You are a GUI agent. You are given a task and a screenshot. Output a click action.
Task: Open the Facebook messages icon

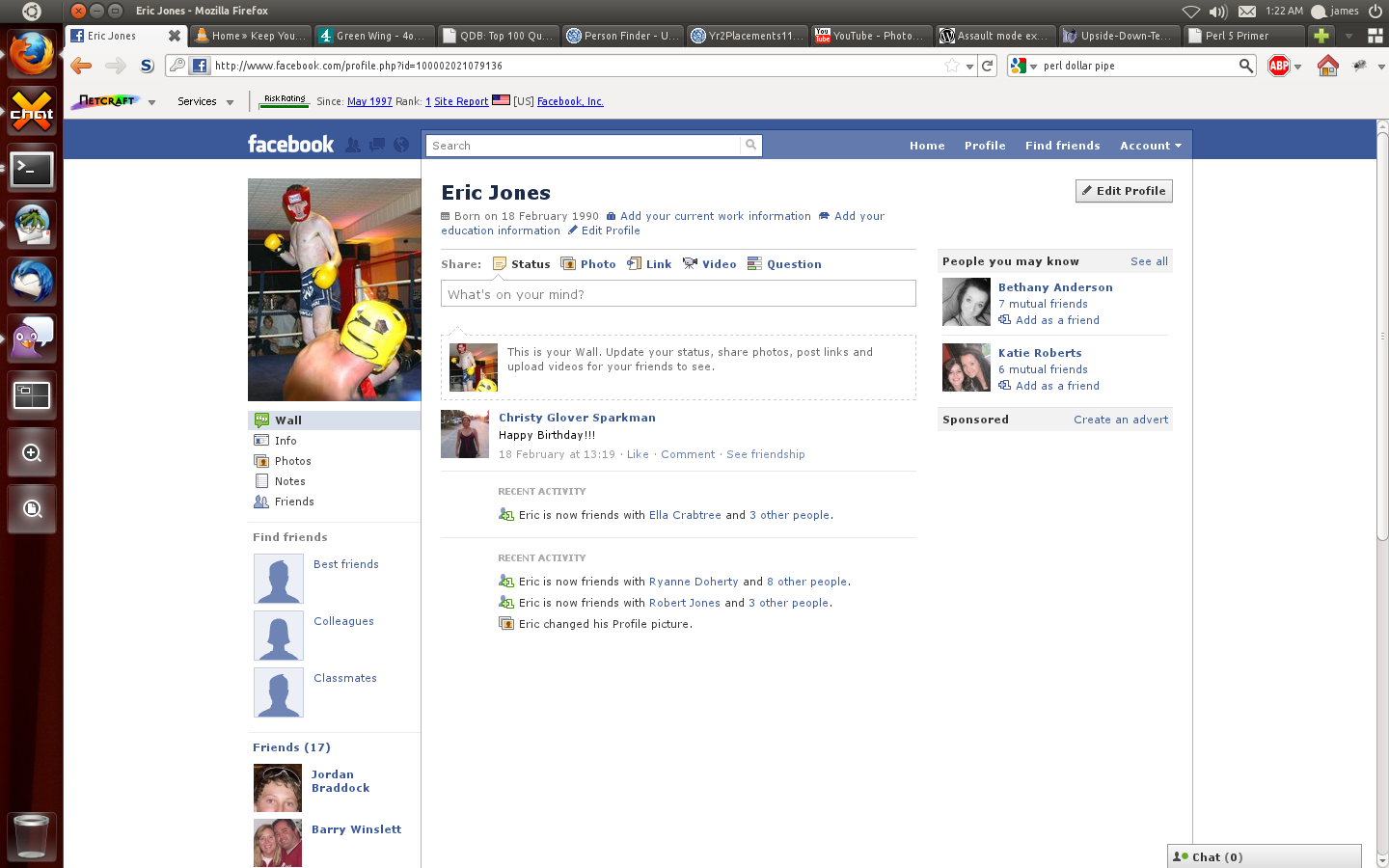click(x=377, y=145)
